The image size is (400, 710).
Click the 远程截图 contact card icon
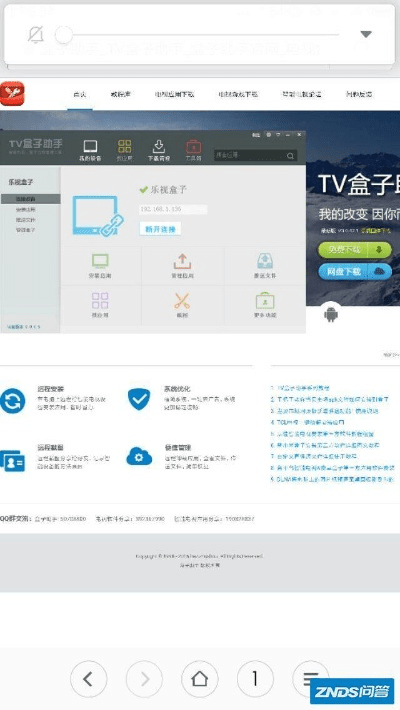(12, 461)
